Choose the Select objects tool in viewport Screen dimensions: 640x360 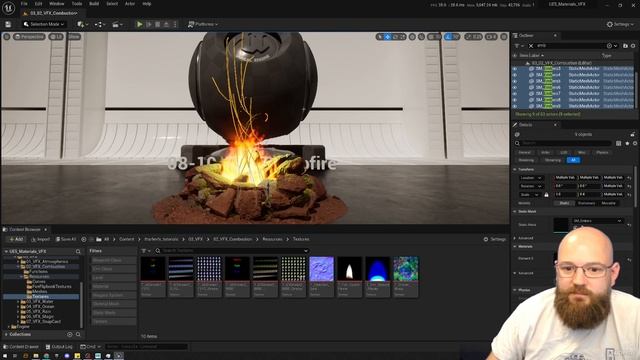(x=380, y=37)
